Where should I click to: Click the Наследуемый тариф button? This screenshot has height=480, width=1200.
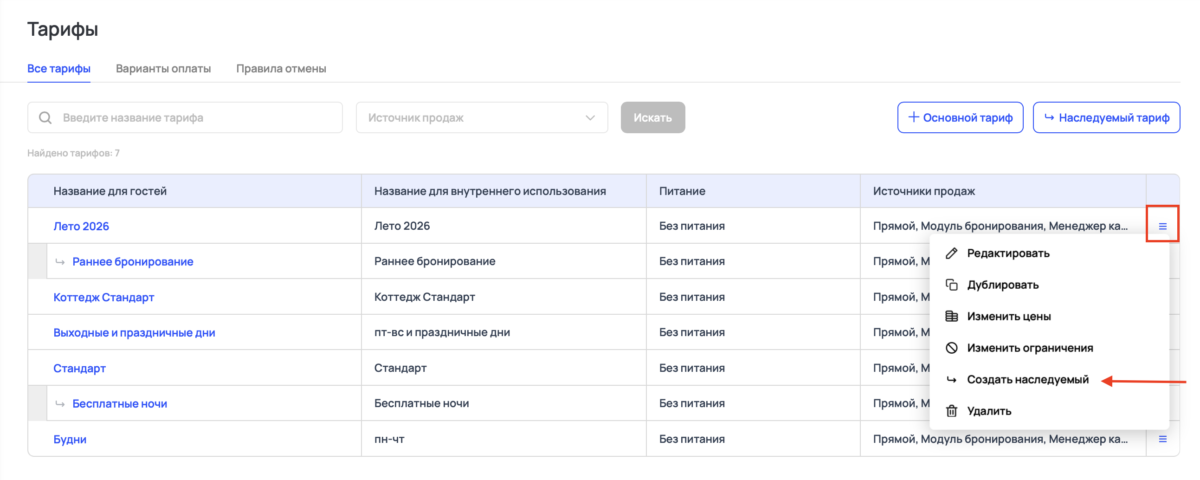pyautogui.click(x=1105, y=118)
